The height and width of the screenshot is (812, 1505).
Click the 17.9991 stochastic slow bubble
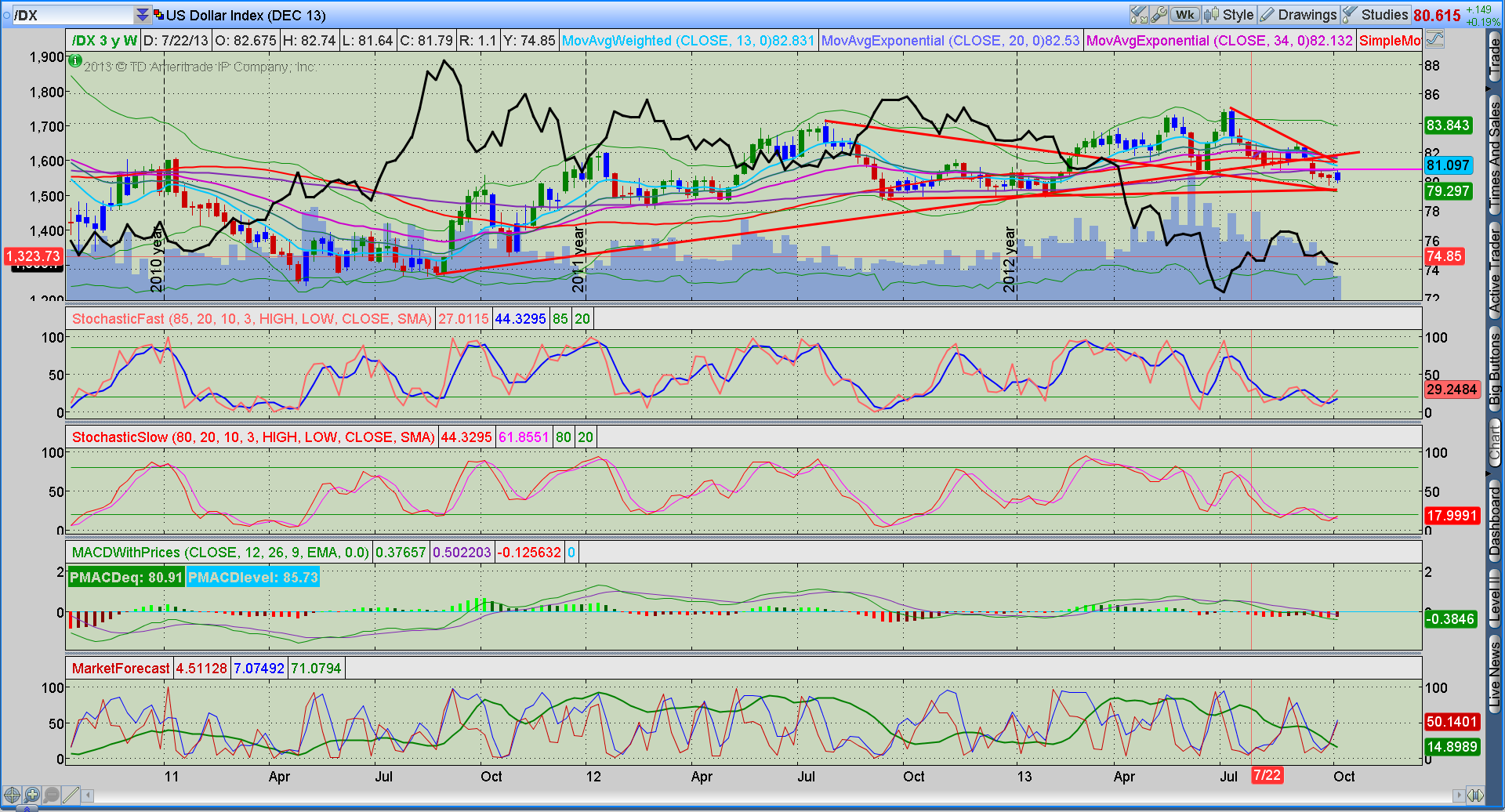(1451, 515)
